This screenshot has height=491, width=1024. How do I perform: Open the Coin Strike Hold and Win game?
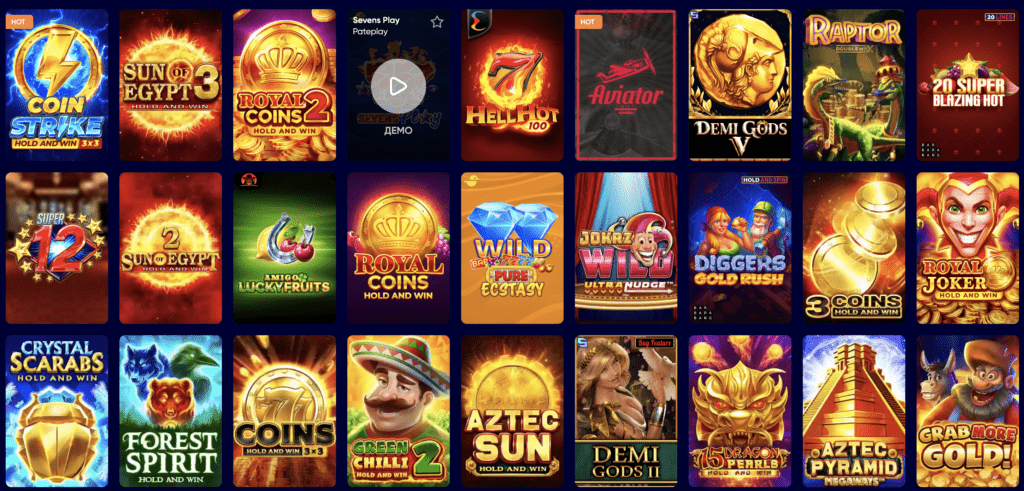[57, 85]
